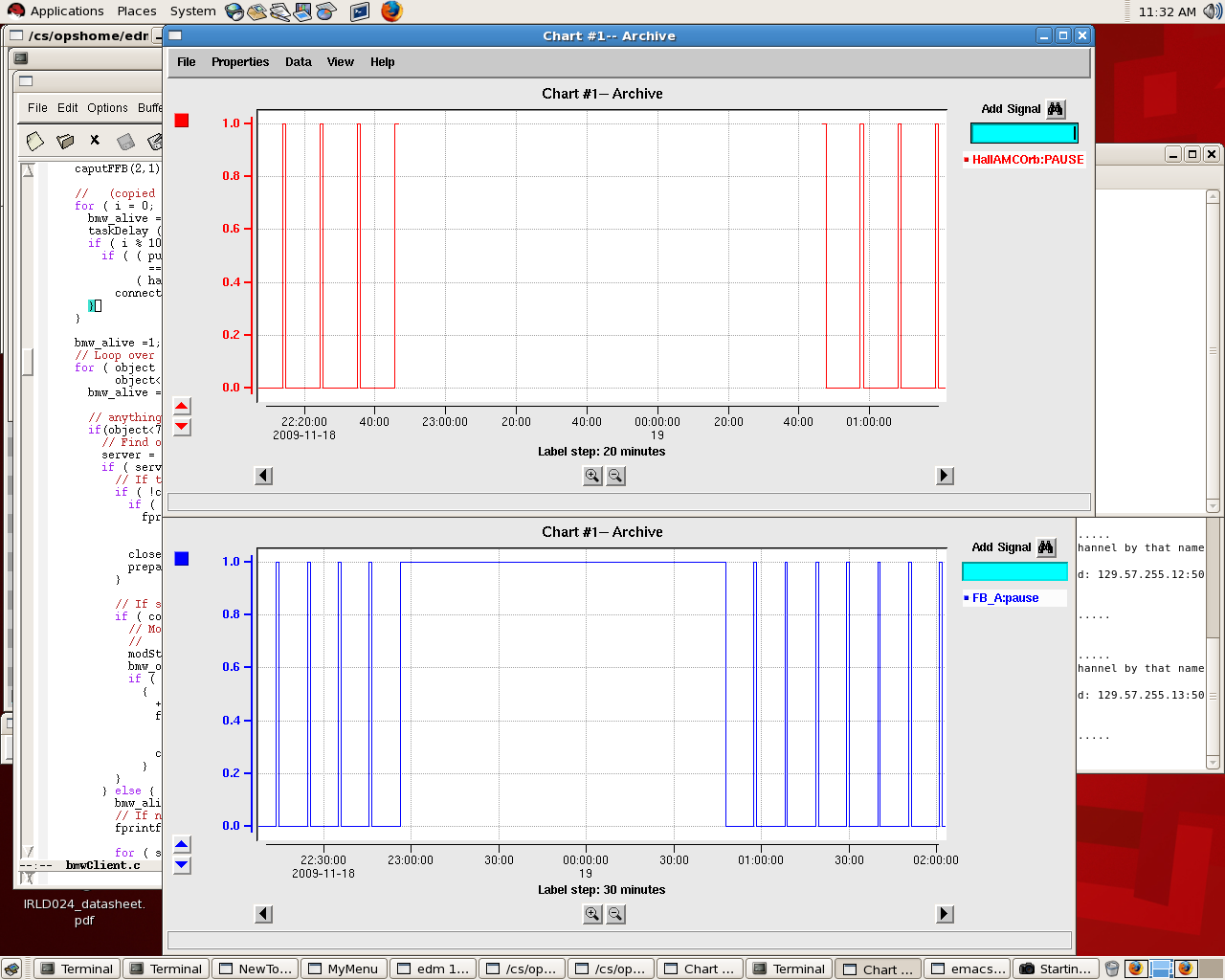Launch the terminal from top panel icon
Screen dimensions: 1225x980
click(x=360, y=11)
